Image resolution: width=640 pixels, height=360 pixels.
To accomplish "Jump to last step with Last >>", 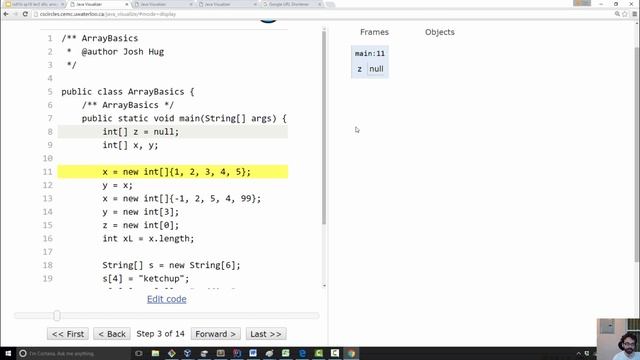I will [266, 334].
